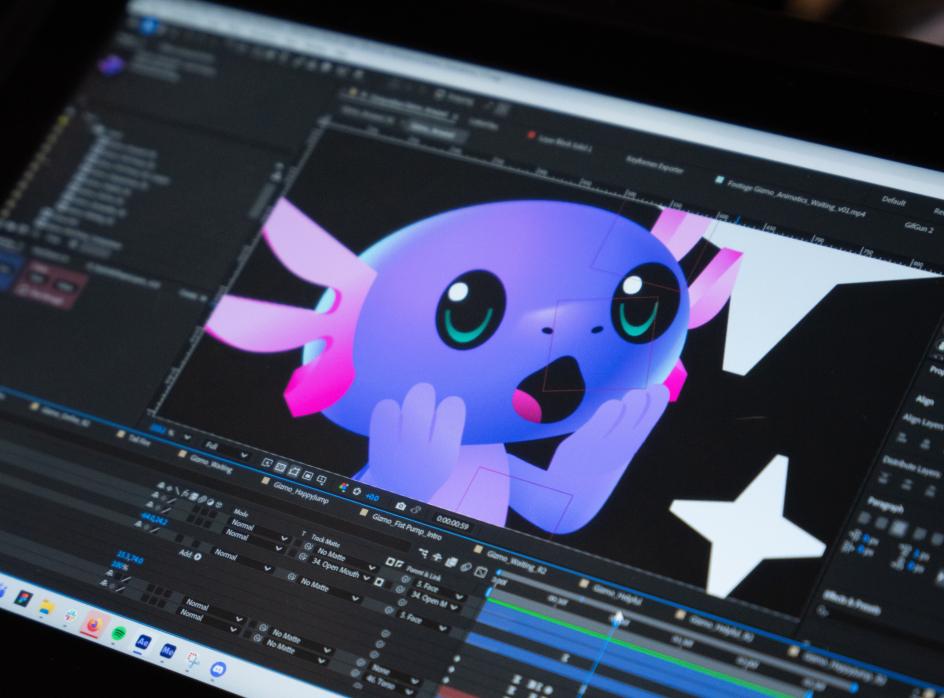Select the After Effects icon in the taskbar
This screenshot has height=698, width=944.
tap(143, 642)
